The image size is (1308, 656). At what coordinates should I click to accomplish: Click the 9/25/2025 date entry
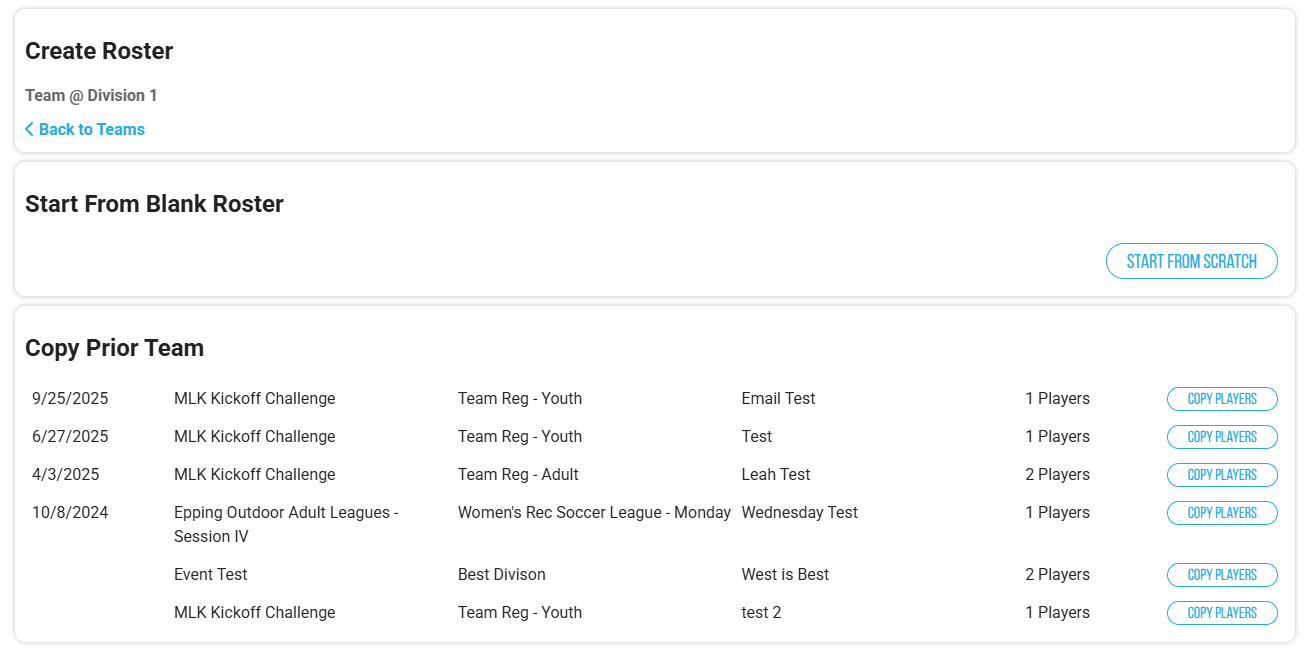click(70, 399)
